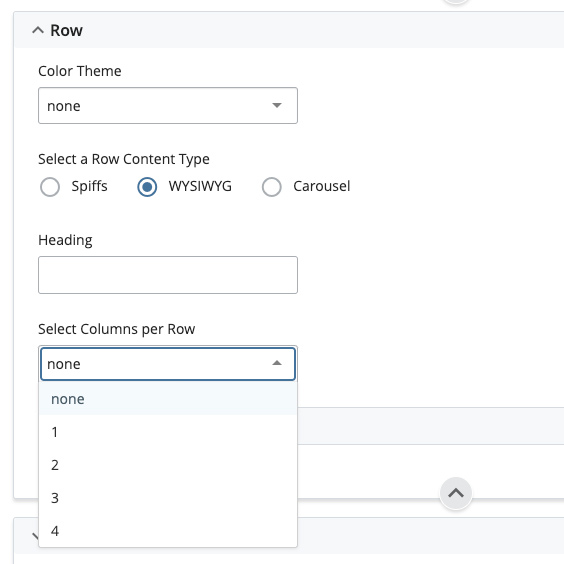The height and width of the screenshot is (564, 564).
Task: Select the WYSIWYG radio button
Action: (x=147, y=187)
